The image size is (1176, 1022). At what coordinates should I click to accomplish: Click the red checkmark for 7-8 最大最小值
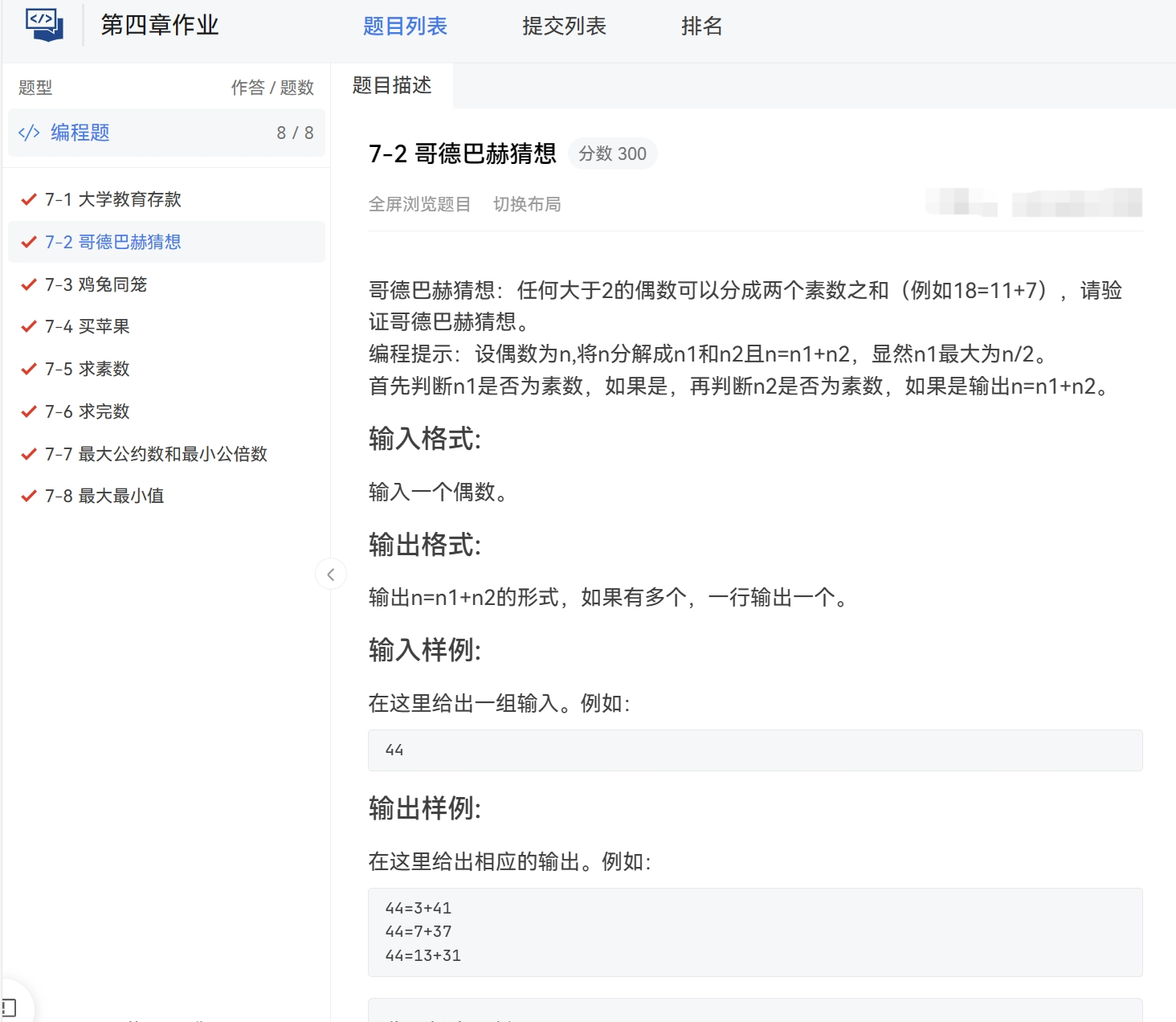(29, 496)
